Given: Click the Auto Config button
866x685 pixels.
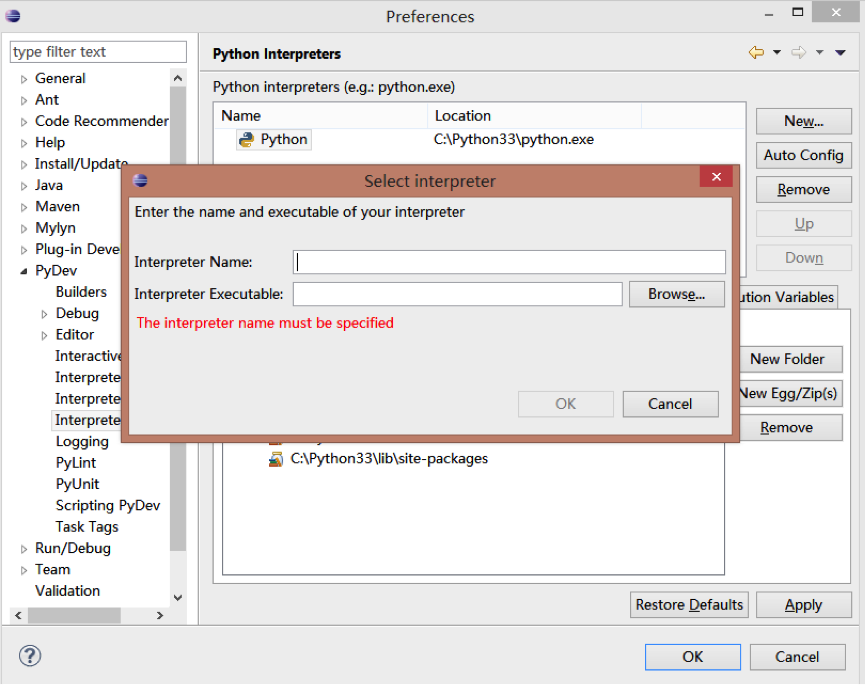Looking at the screenshot, I should (804, 155).
